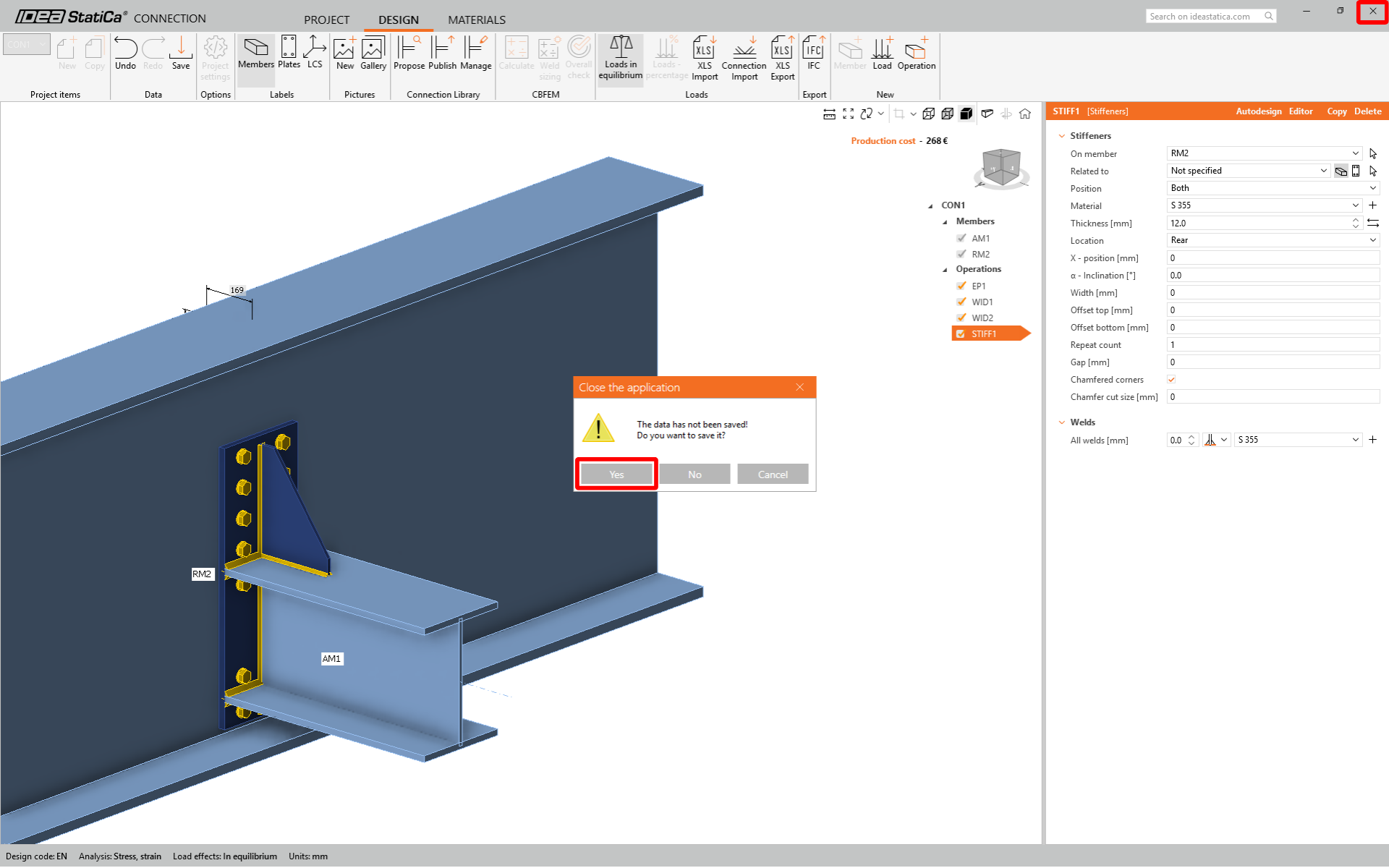Click Yes to save the data

[x=616, y=475]
